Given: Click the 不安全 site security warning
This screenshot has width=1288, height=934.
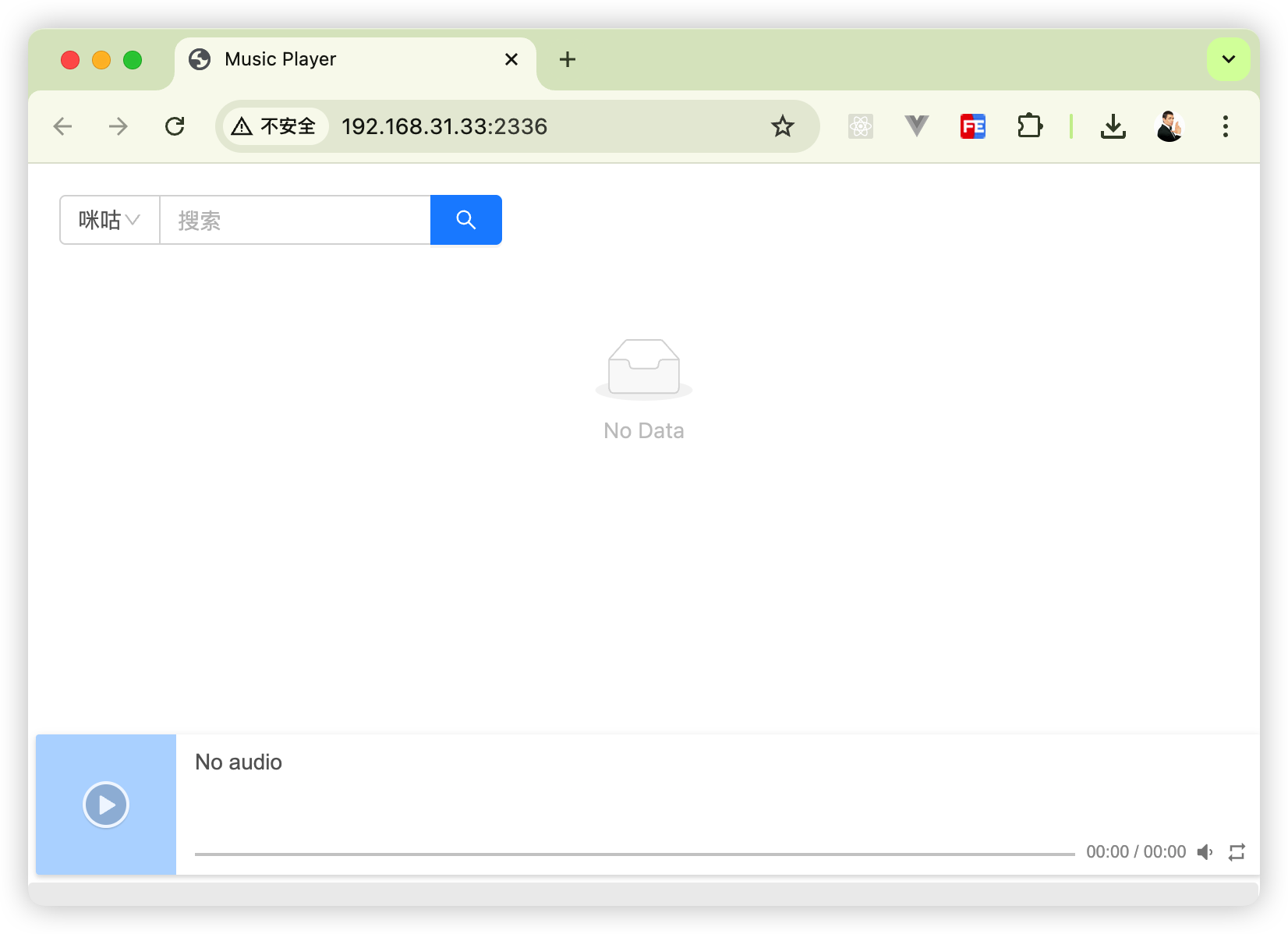Looking at the screenshot, I should tap(274, 126).
